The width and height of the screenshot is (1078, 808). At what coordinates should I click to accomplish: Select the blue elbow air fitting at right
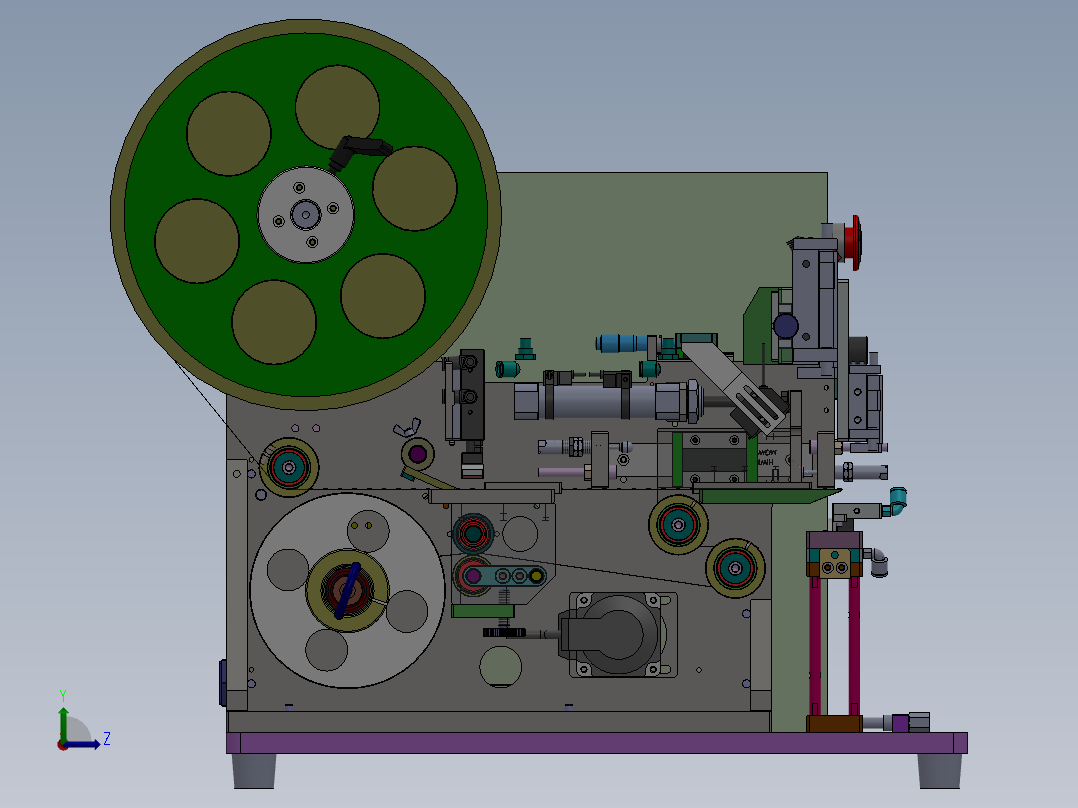[894, 502]
